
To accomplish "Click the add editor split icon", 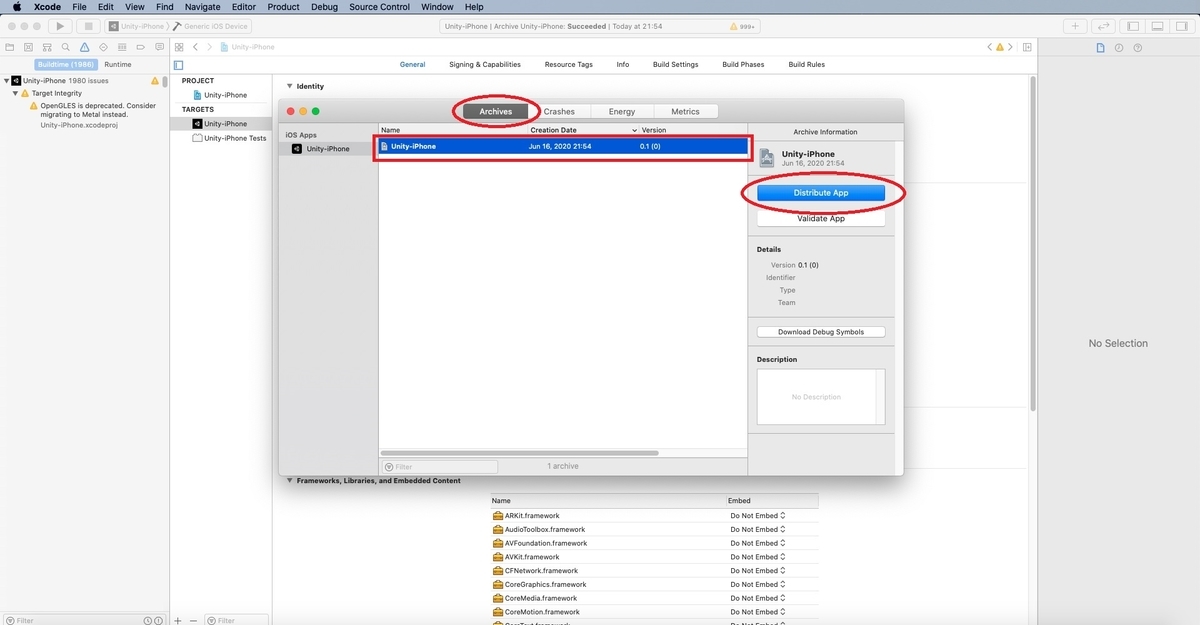I will click(1027, 47).
